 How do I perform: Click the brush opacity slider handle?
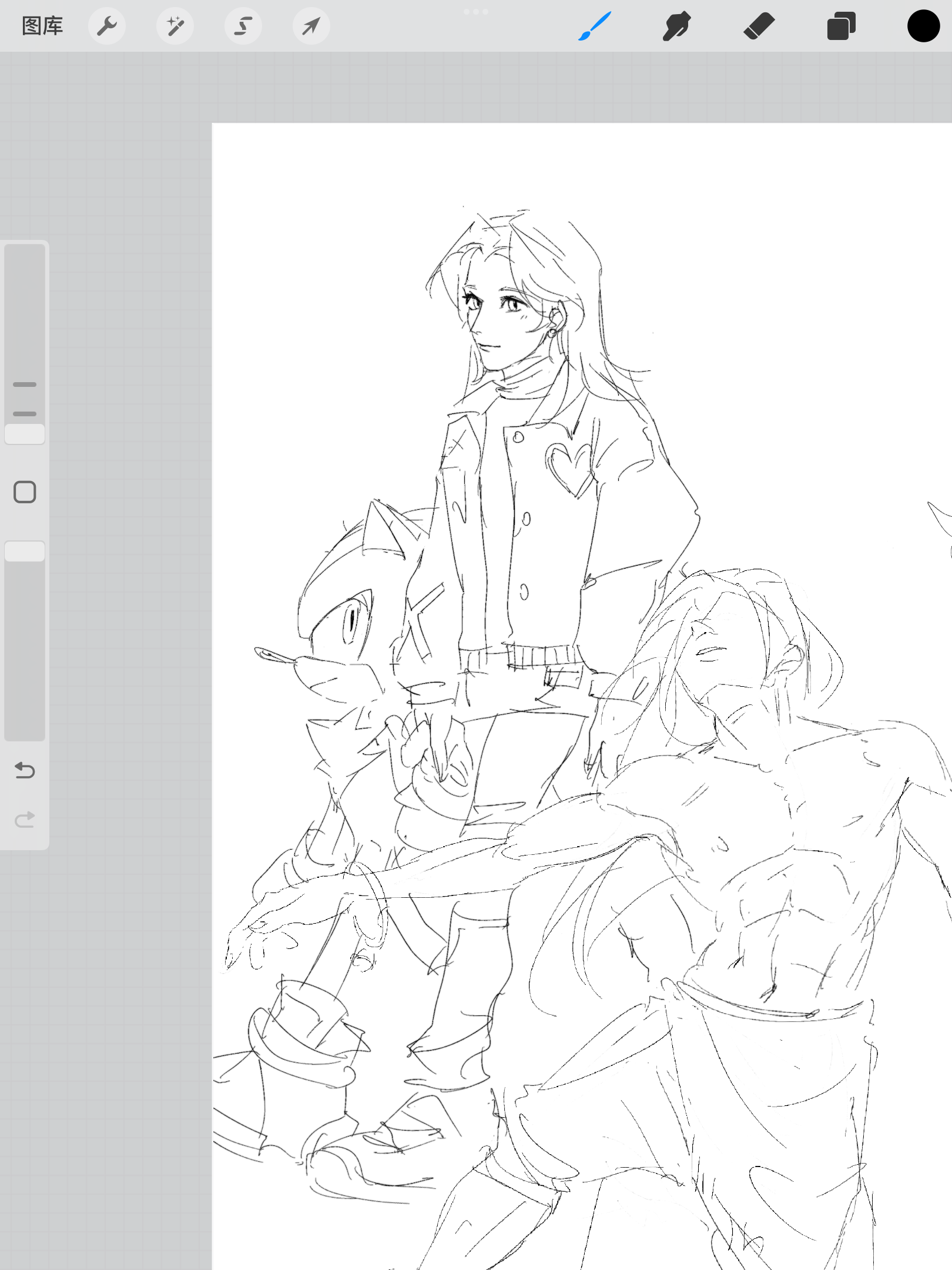coord(25,552)
